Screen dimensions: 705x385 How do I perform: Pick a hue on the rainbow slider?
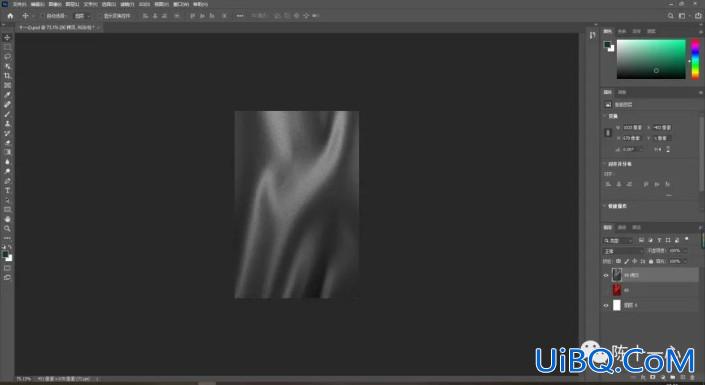[x=695, y=59]
